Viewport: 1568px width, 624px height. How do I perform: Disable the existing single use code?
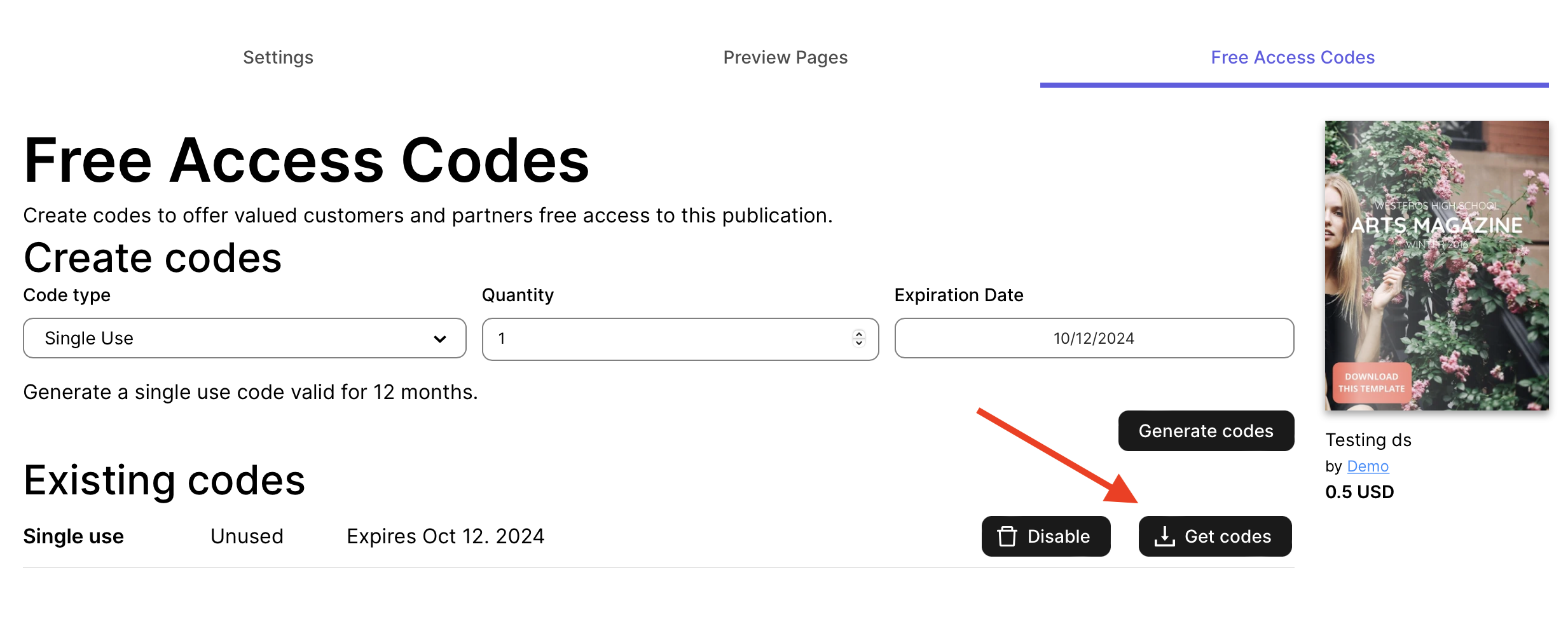pyautogui.click(x=1046, y=536)
